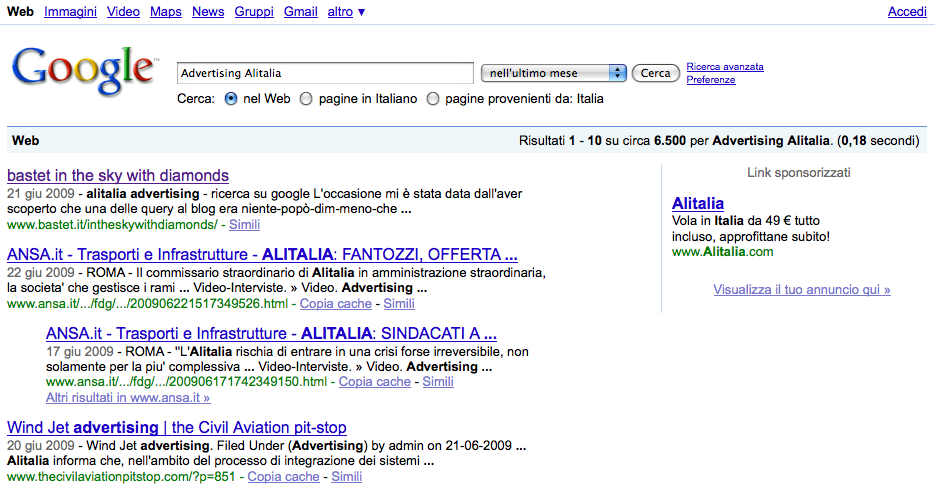Screen dimensions: 935x488
Task: Click the sponsored URL www.Alitalia.com
Action: pyautogui.click(x=723, y=252)
